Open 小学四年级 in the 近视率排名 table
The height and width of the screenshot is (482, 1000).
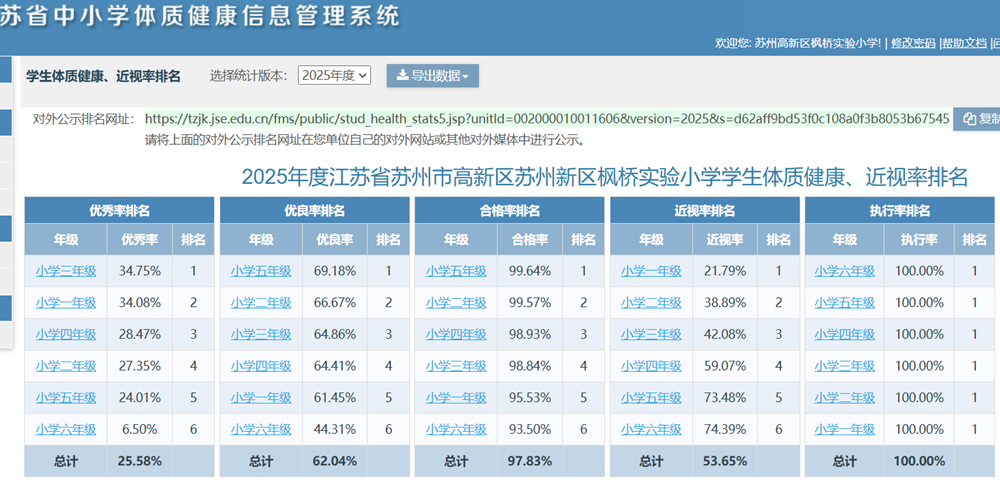(651, 366)
